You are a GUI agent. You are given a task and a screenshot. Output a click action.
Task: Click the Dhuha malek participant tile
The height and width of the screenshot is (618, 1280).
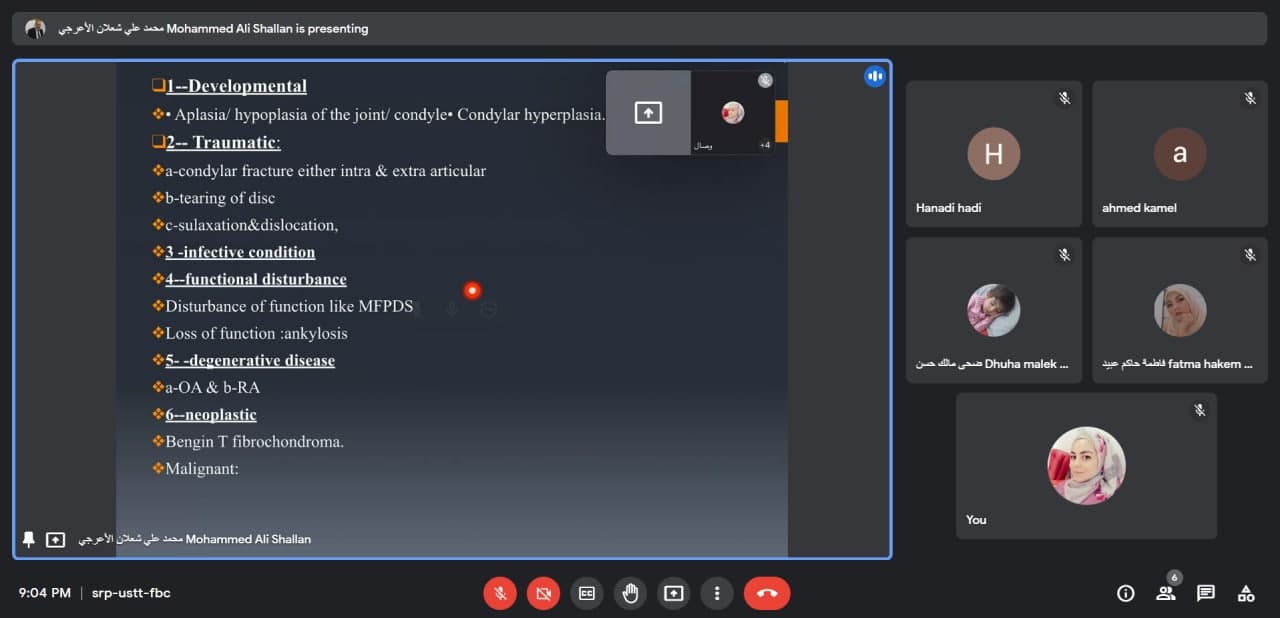coord(993,310)
